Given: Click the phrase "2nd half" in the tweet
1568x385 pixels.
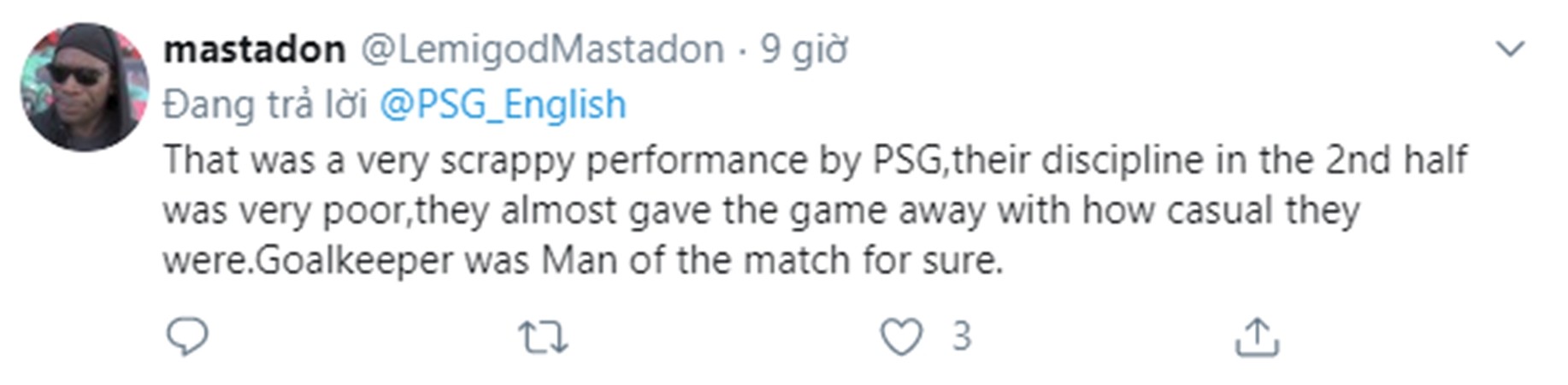Looking at the screenshot, I should click(1395, 160).
